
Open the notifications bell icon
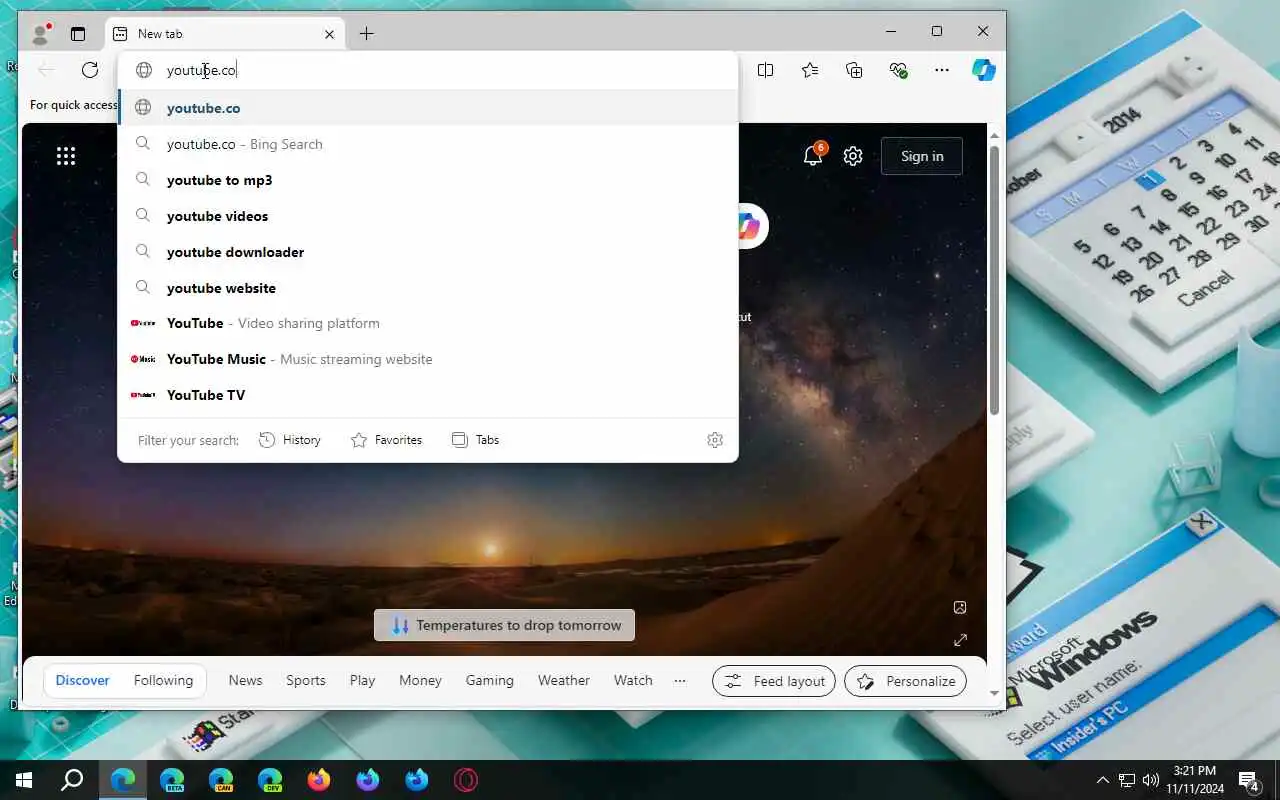tap(814, 155)
